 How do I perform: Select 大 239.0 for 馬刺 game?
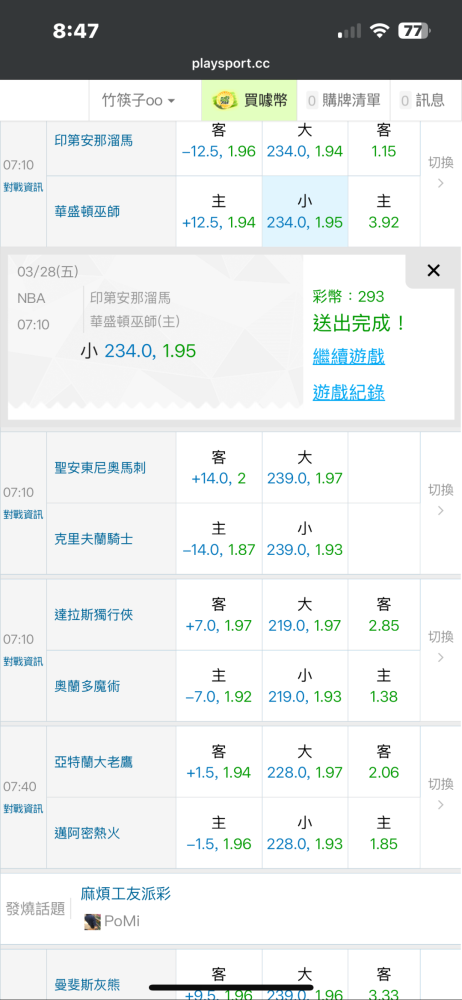305,468
